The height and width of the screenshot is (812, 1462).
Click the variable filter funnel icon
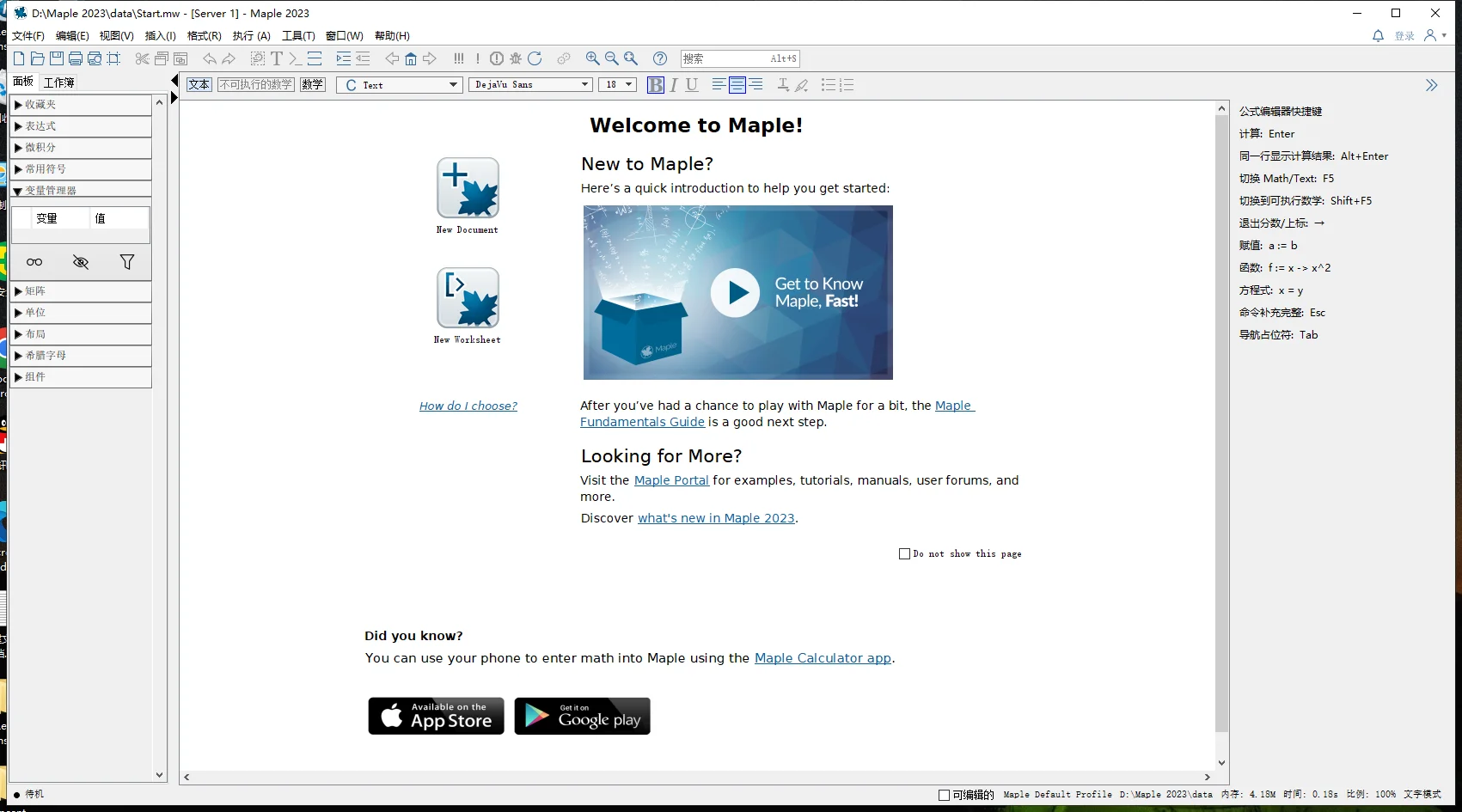pos(127,262)
